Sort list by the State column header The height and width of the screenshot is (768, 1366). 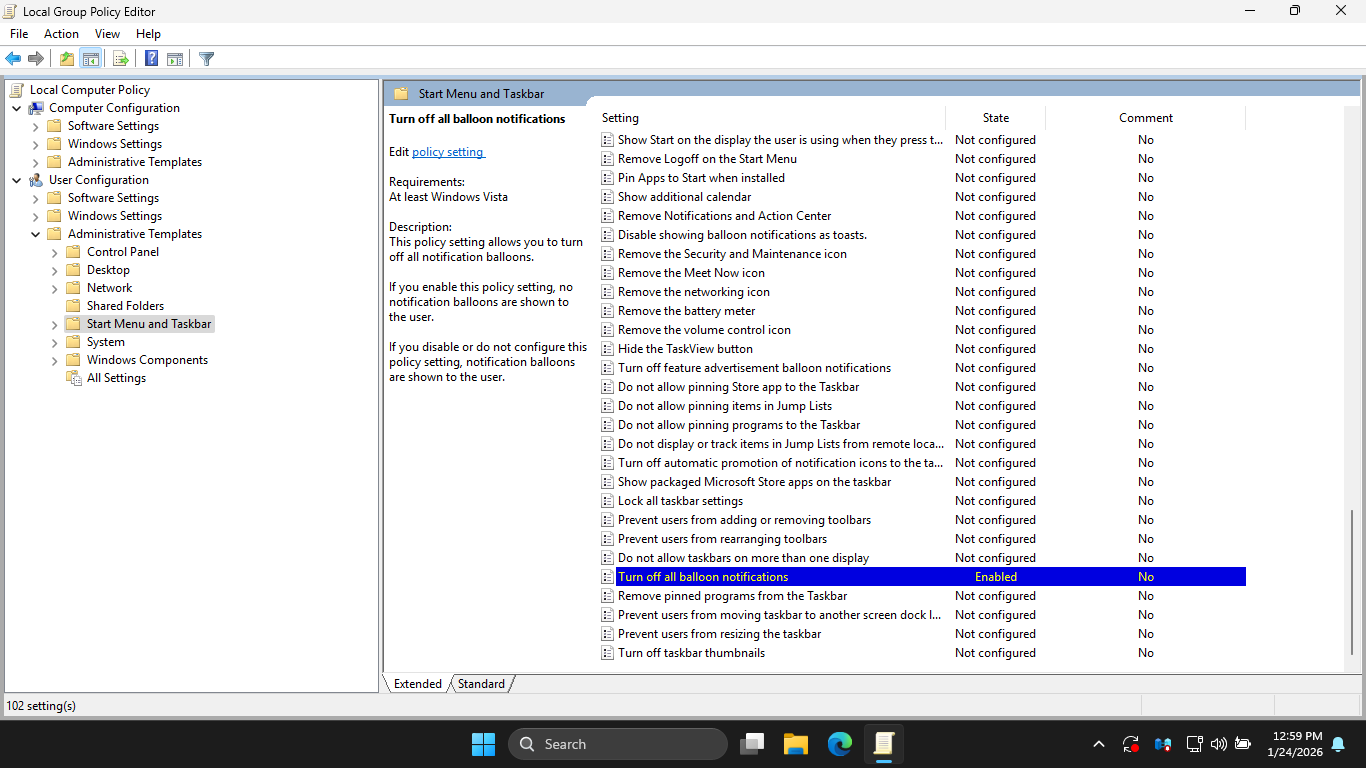995,118
